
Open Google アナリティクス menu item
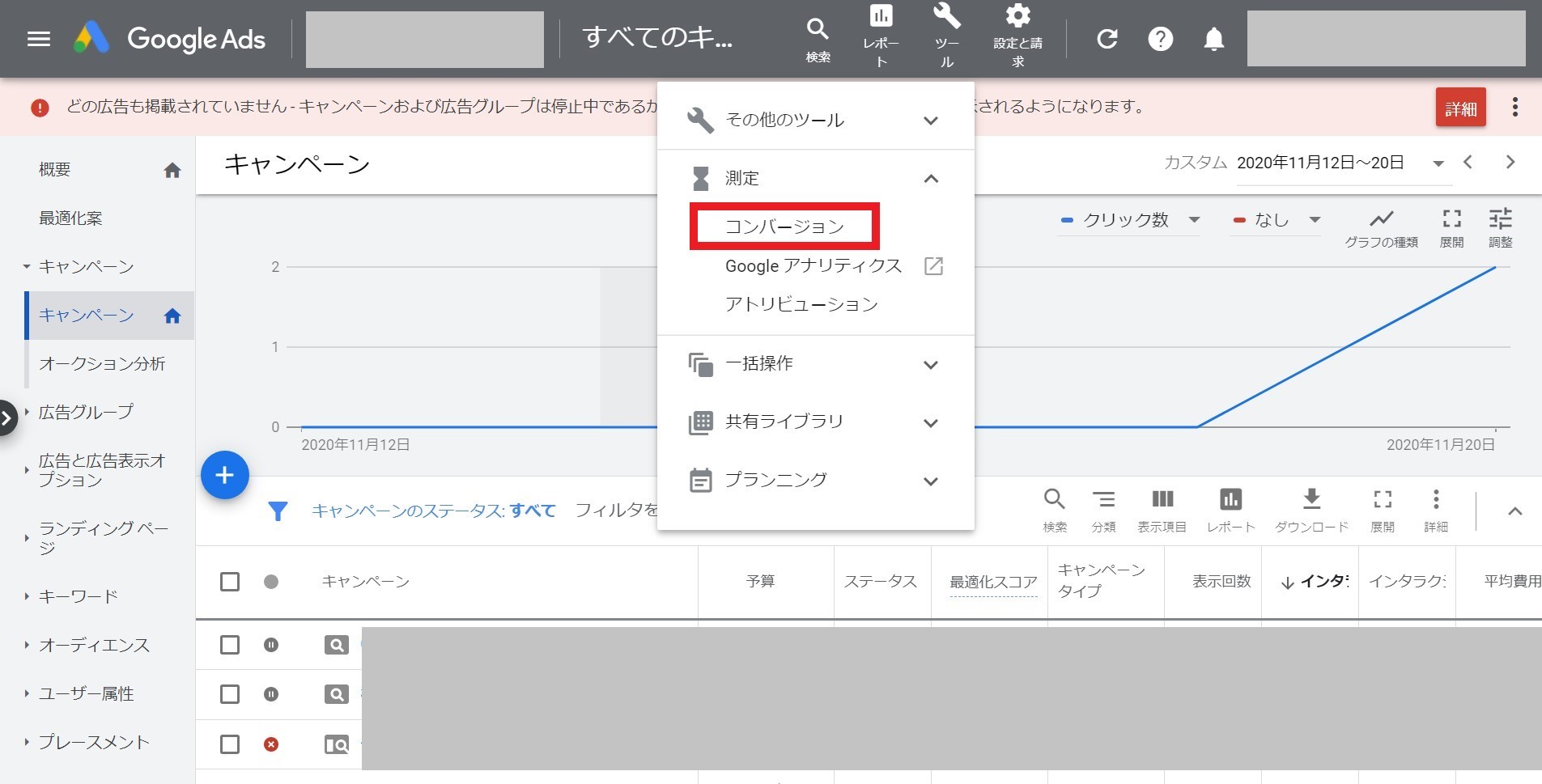point(813,266)
